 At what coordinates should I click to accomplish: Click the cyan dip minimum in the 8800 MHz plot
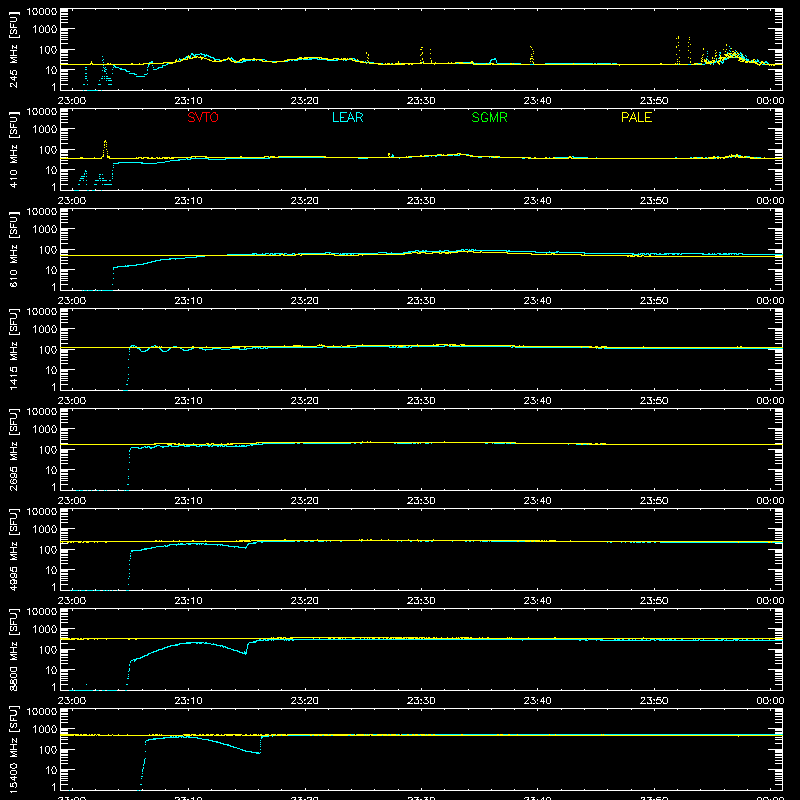(x=245, y=653)
